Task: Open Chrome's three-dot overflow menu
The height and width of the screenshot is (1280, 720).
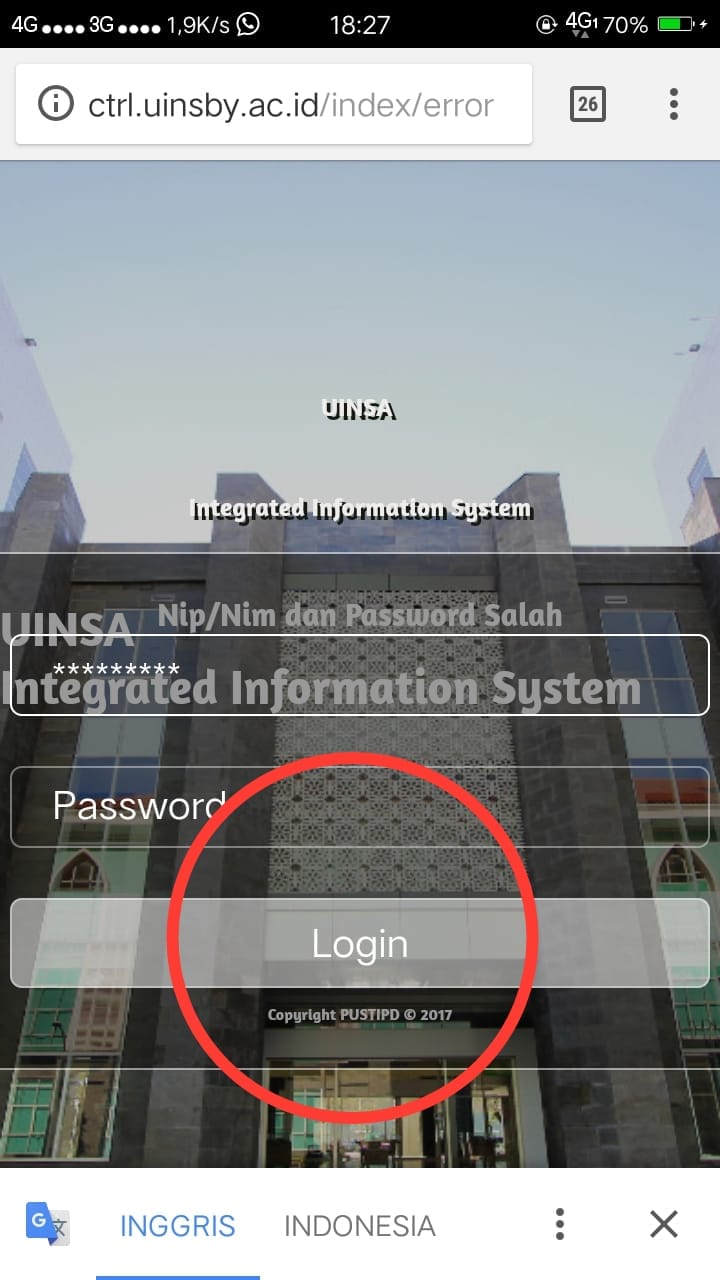Action: [x=674, y=104]
